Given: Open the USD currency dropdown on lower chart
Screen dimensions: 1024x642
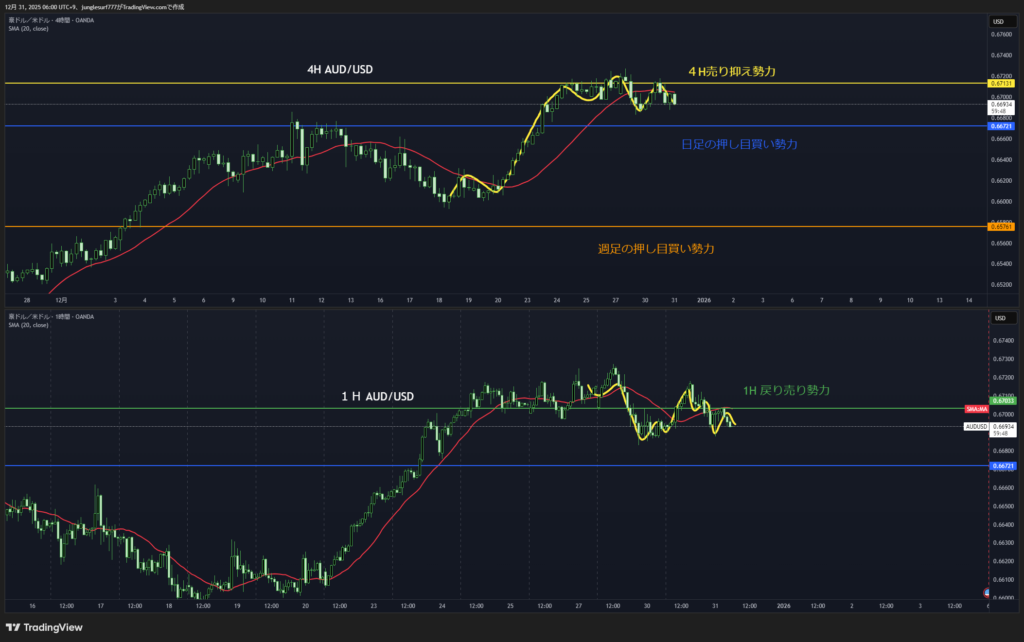Looking at the screenshot, I should [x=998, y=318].
